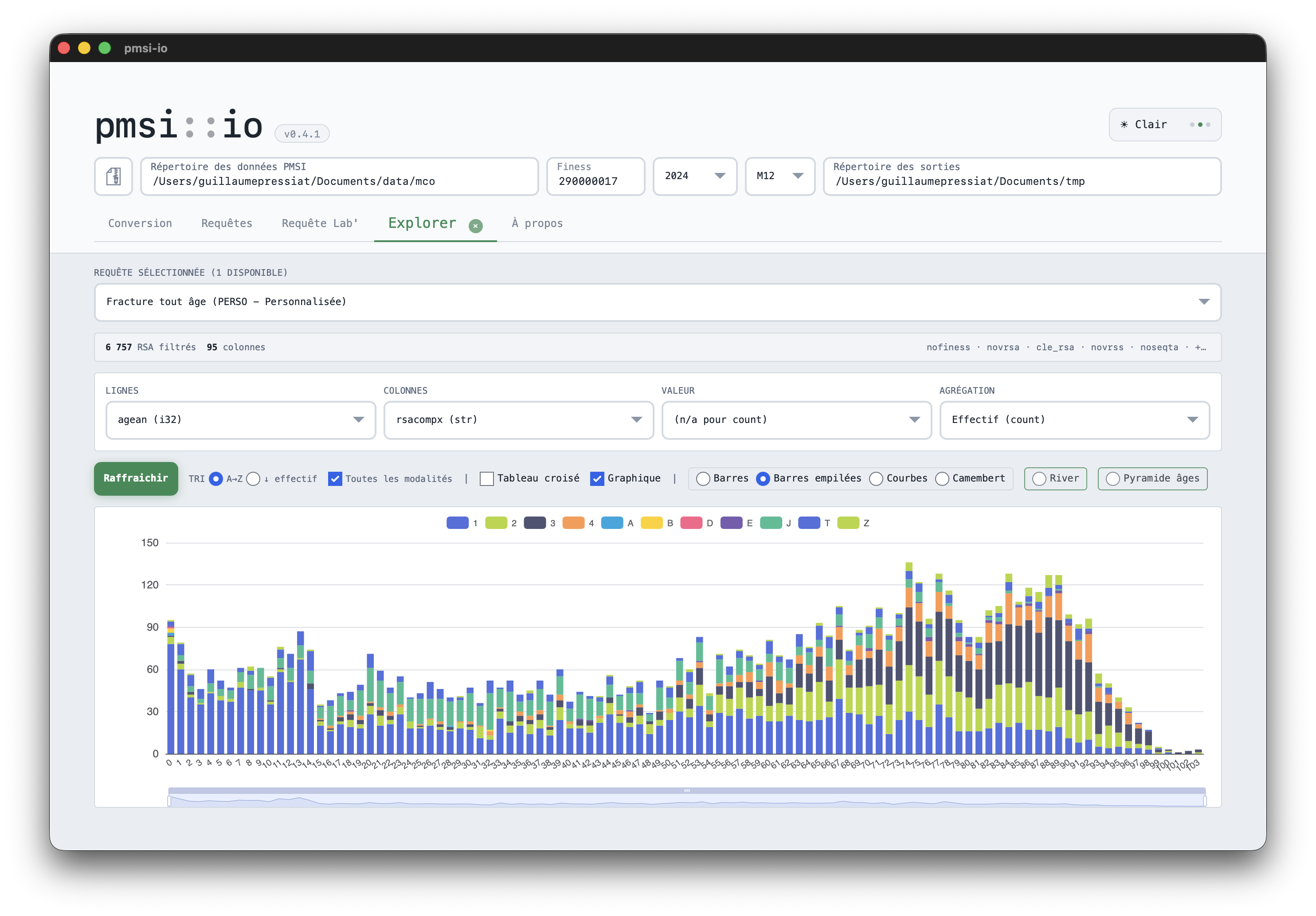This screenshot has width=1316, height=916.
Task: Toggle legend series 1 swatch
Action: [x=458, y=523]
